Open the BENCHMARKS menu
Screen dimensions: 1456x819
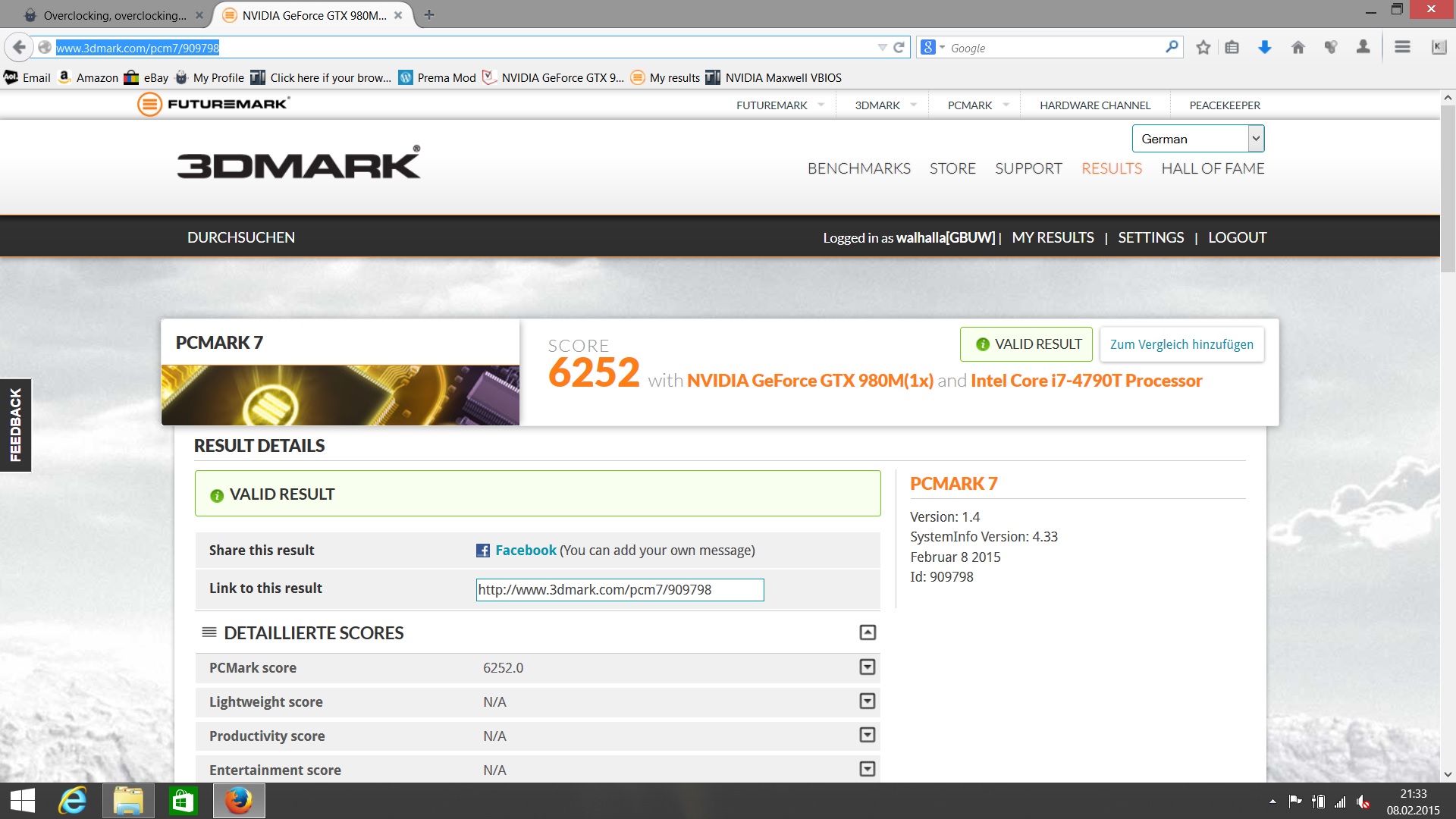[x=859, y=168]
